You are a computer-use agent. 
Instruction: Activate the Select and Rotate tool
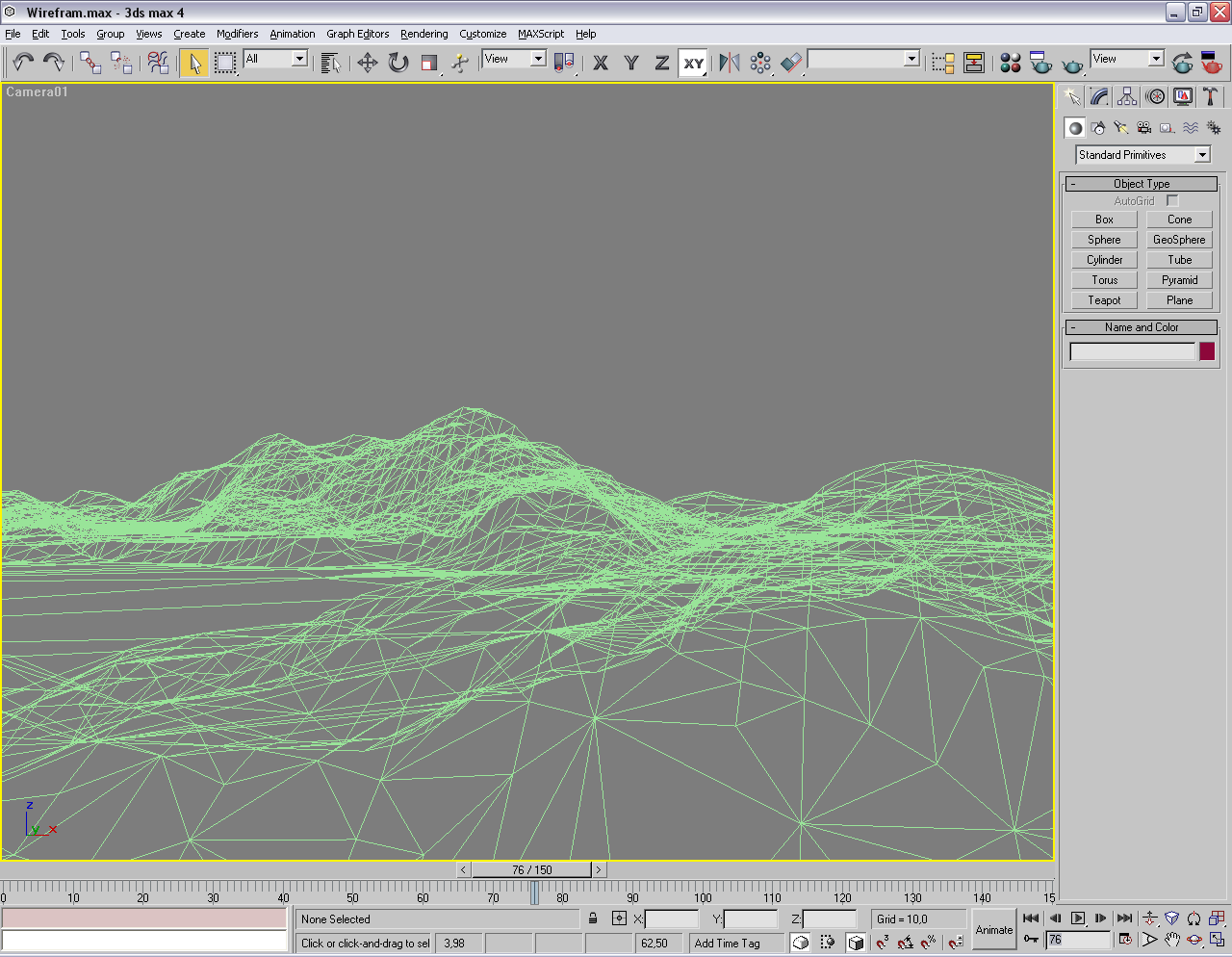click(x=398, y=64)
